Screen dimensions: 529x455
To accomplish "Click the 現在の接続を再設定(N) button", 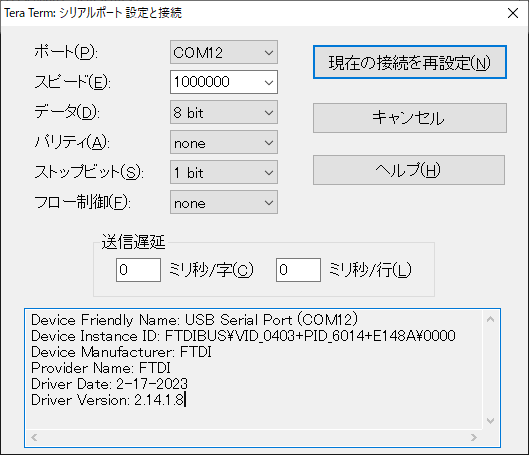I will [410, 62].
